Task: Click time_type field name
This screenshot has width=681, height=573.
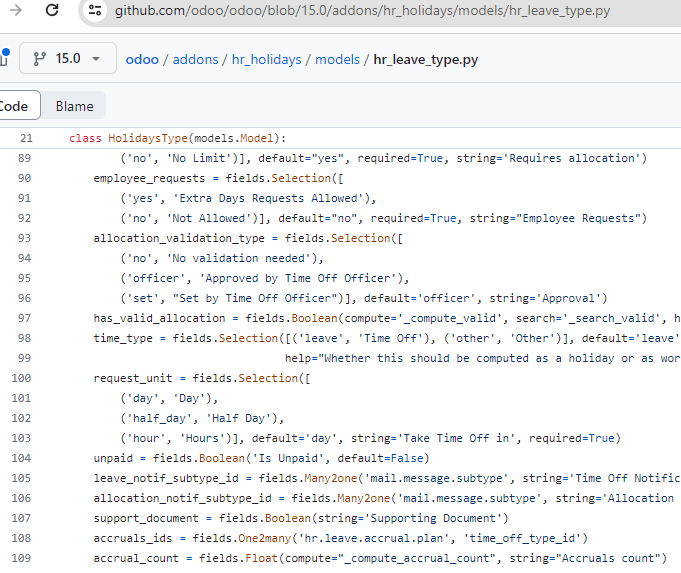Action: [123, 338]
